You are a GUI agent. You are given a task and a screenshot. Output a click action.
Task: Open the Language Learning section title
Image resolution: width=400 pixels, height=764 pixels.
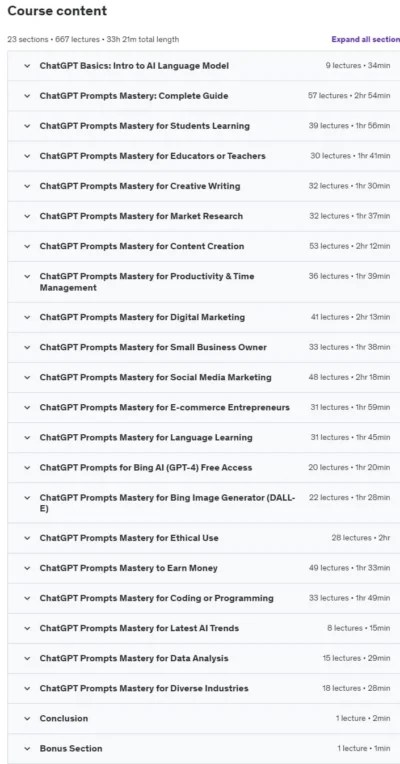click(x=146, y=438)
